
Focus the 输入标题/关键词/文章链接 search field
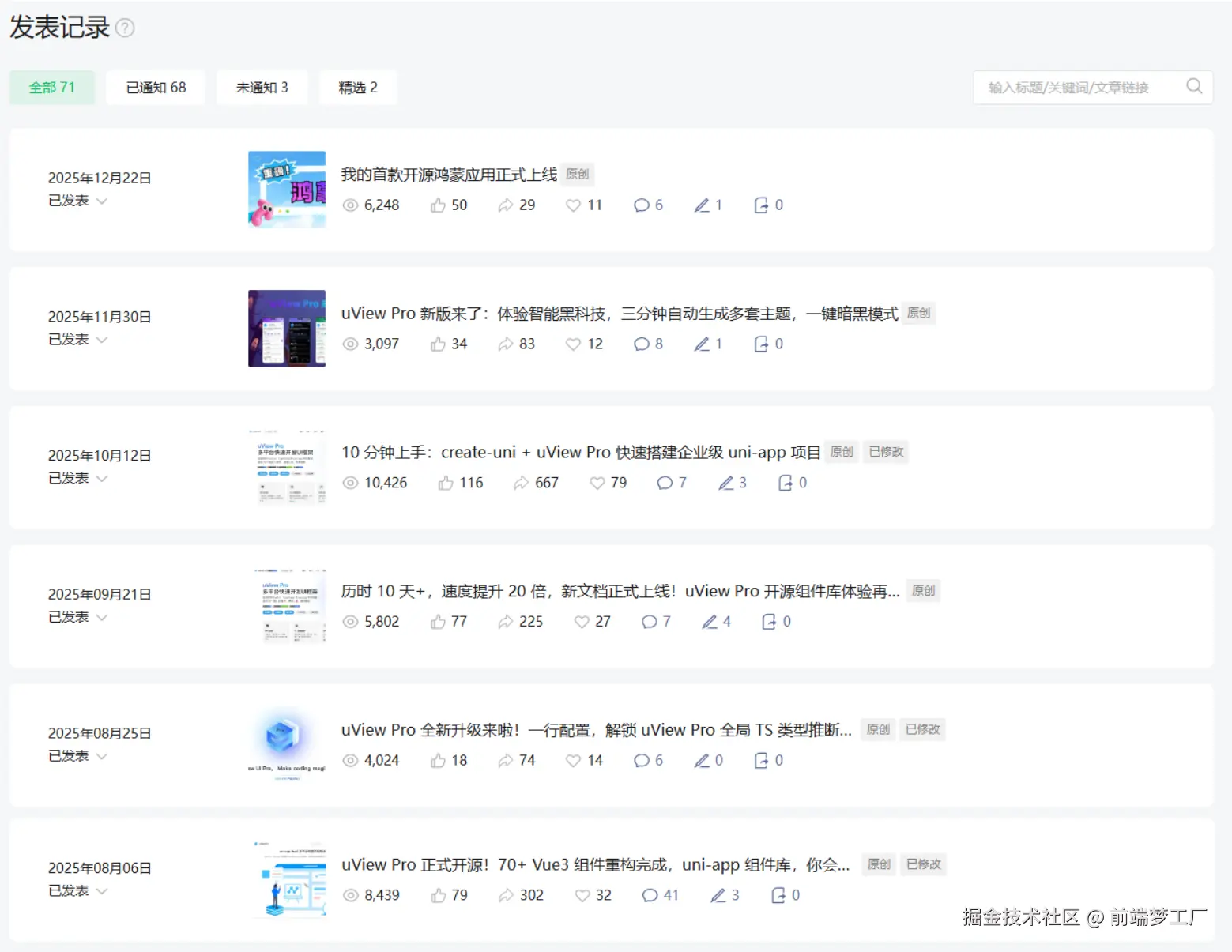coord(1093,87)
